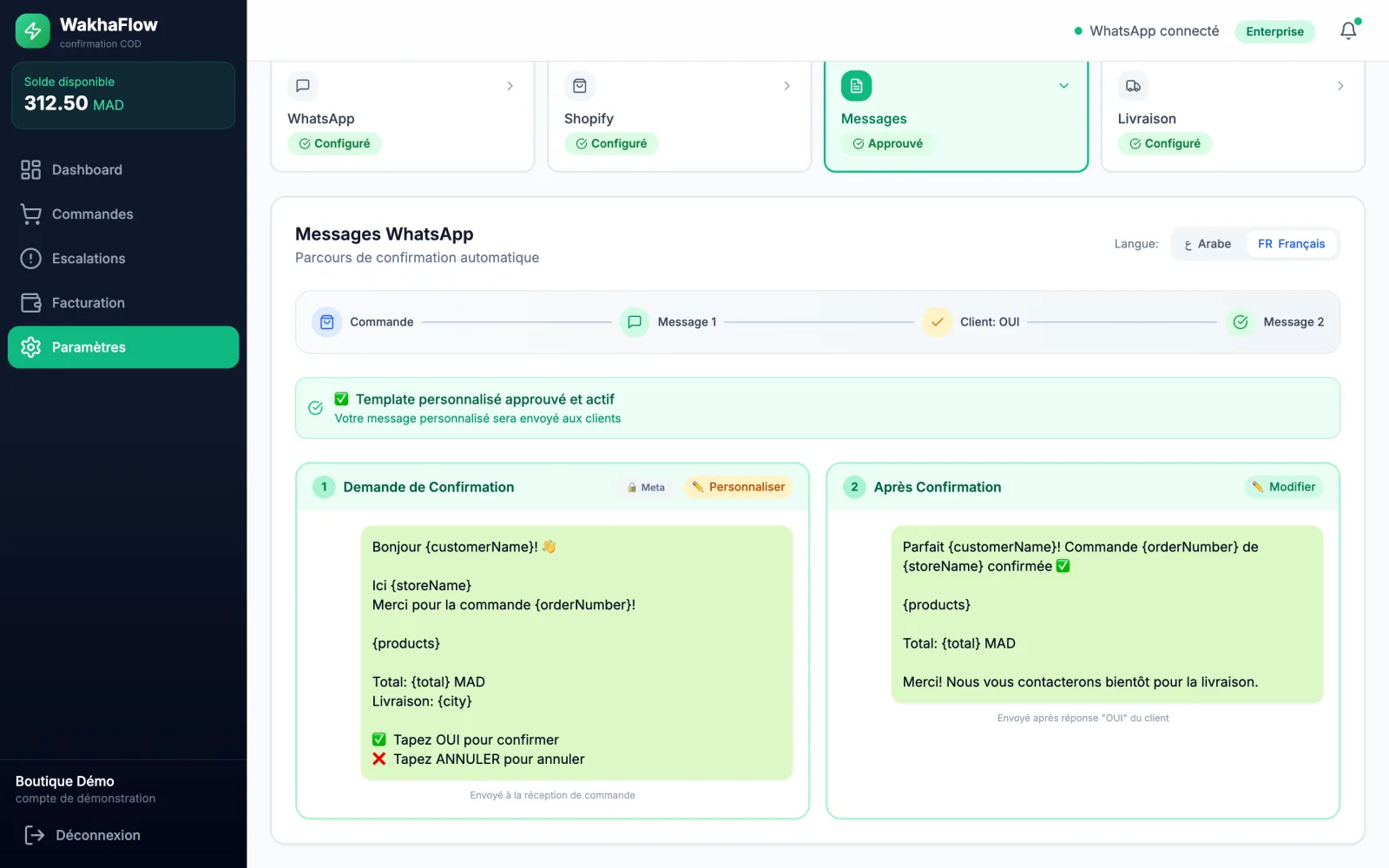Viewport: 1389px width, 868px height.
Task: Open the Dashboard menu item
Action: click(123, 170)
